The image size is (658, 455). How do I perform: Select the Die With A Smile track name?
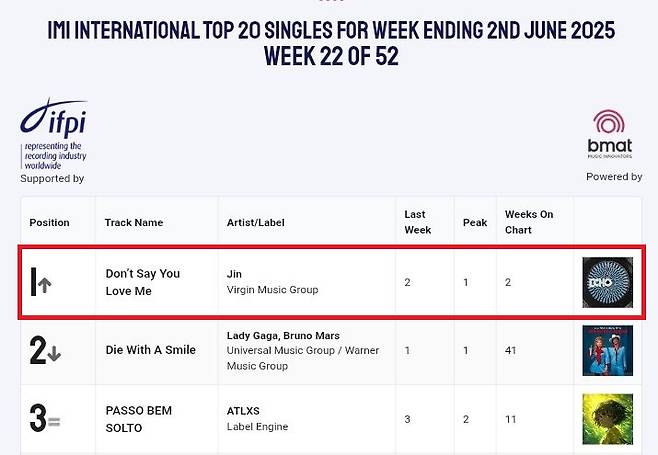pyautogui.click(x=151, y=350)
